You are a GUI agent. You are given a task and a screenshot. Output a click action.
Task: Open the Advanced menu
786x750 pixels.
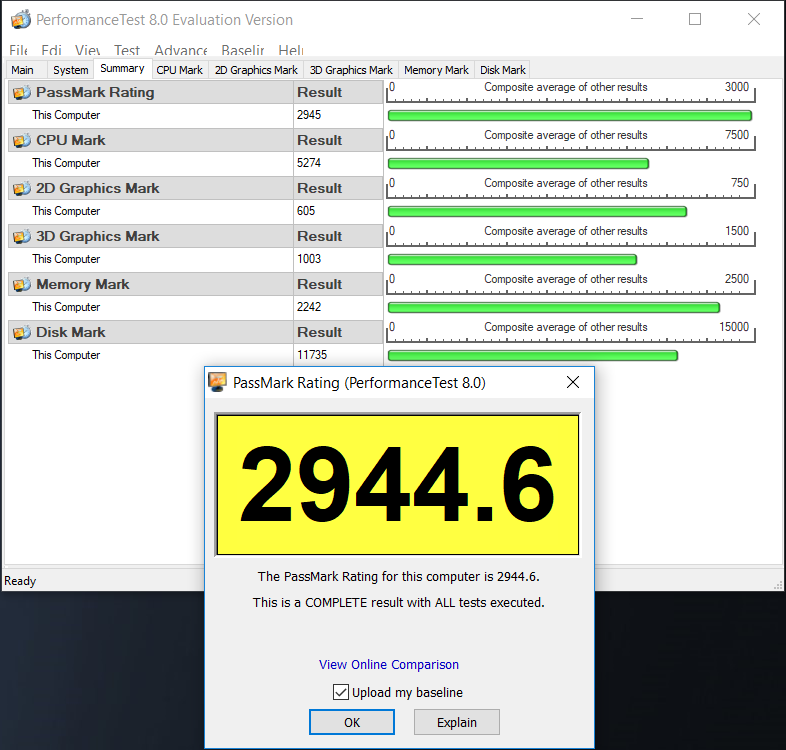(180, 51)
